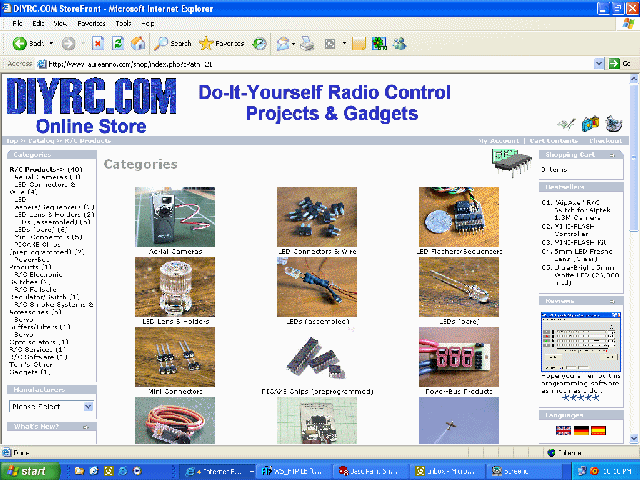
Task: Select the German flag language icon
Action: 581,430
